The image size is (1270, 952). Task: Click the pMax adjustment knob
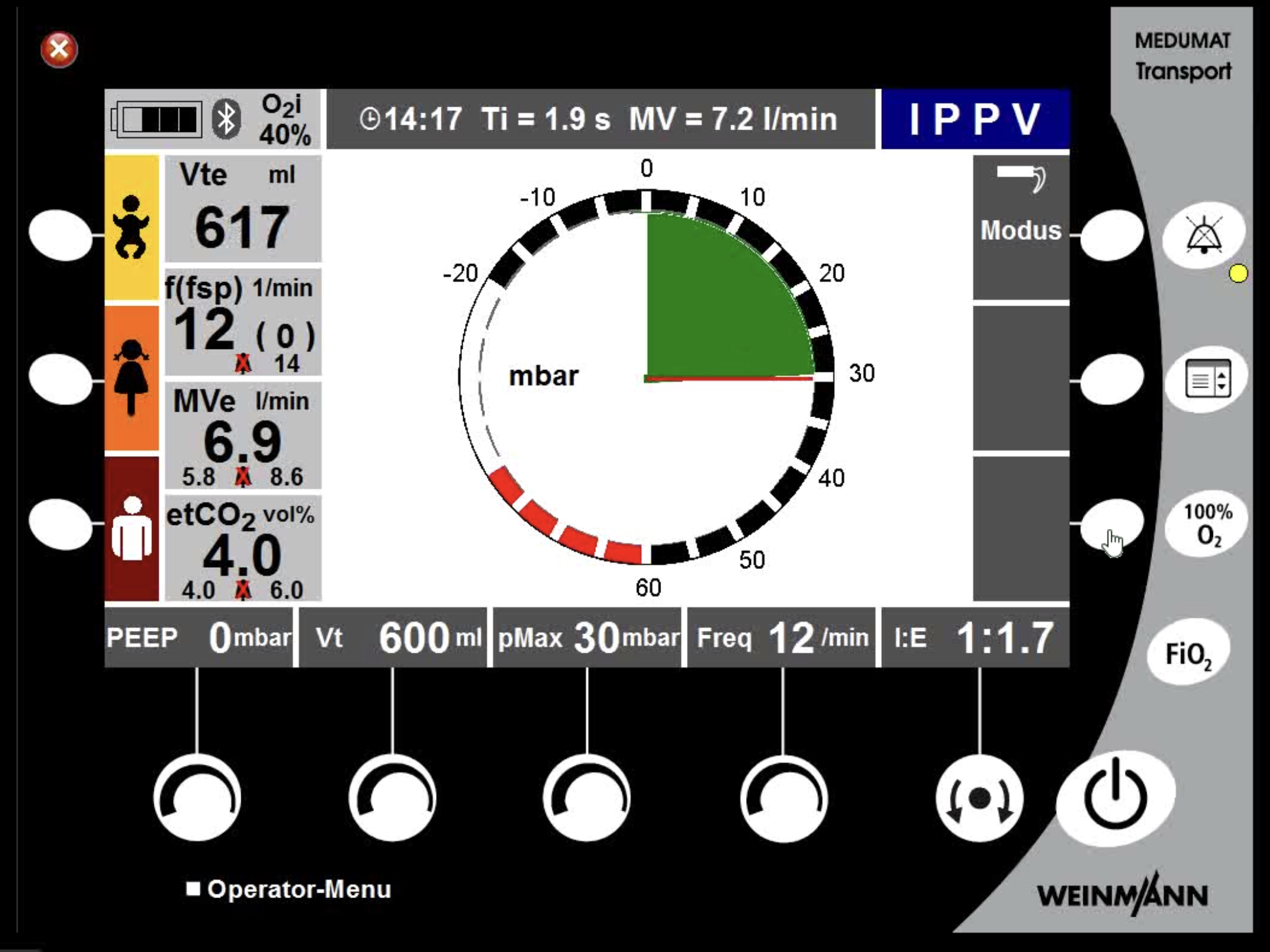click(x=587, y=798)
